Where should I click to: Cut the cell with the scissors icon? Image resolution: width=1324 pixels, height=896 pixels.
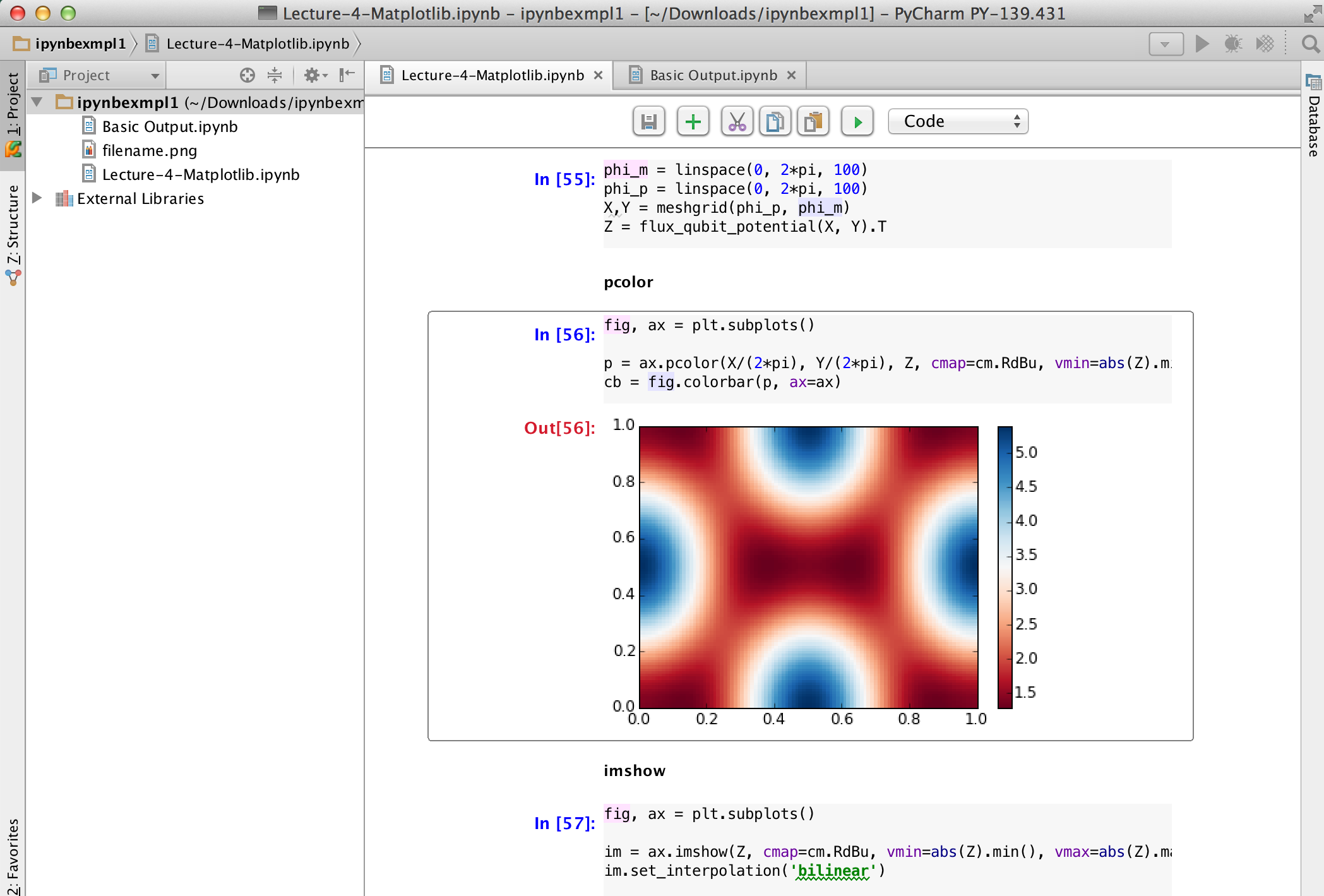(x=737, y=121)
